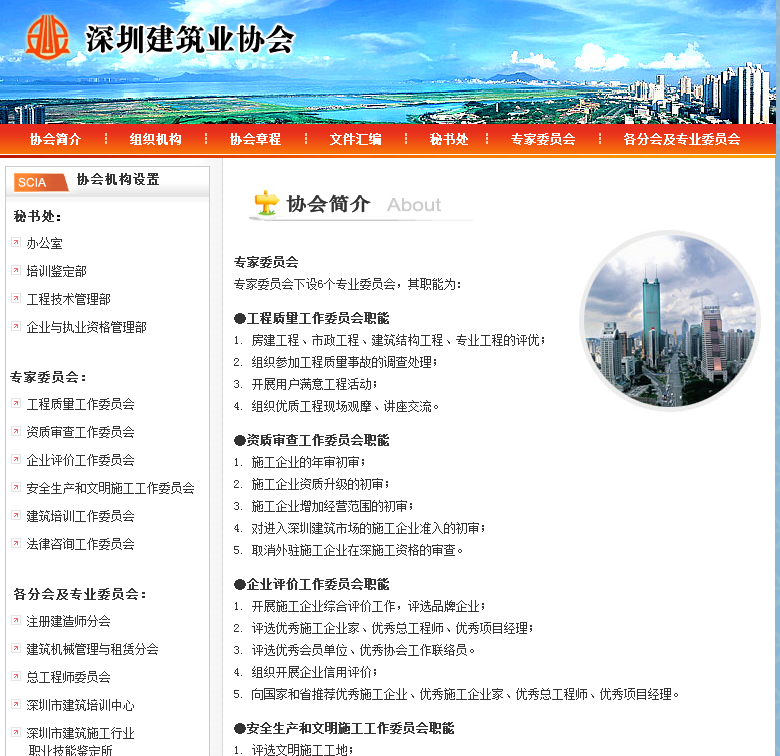Open 组织机构 in the navigation bar
The width and height of the screenshot is (780, 756).
156,139
